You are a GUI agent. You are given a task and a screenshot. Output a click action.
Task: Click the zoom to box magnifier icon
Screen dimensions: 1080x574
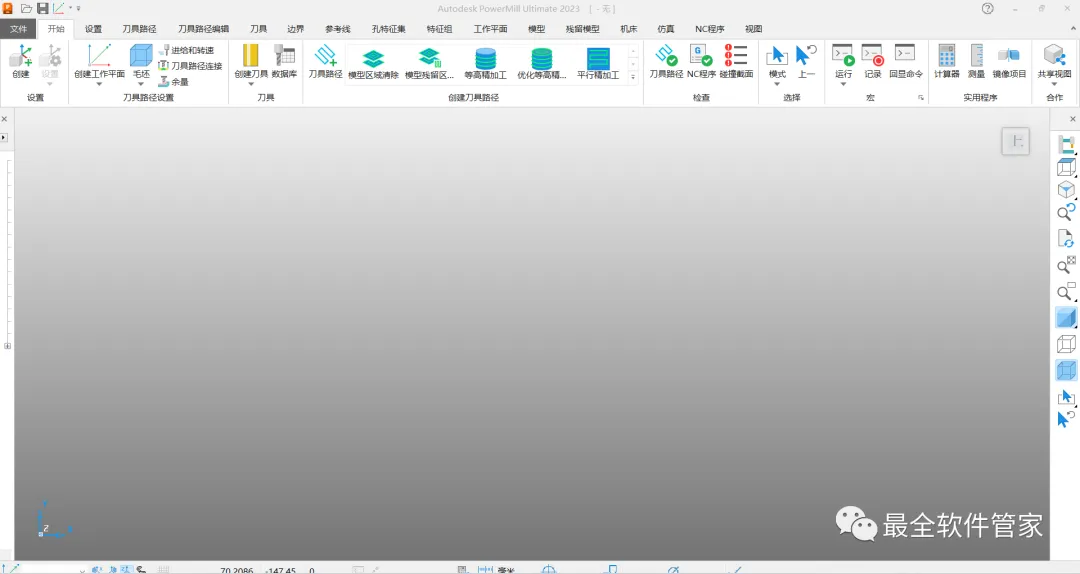pyautogui.click(x=1066, y=292)
